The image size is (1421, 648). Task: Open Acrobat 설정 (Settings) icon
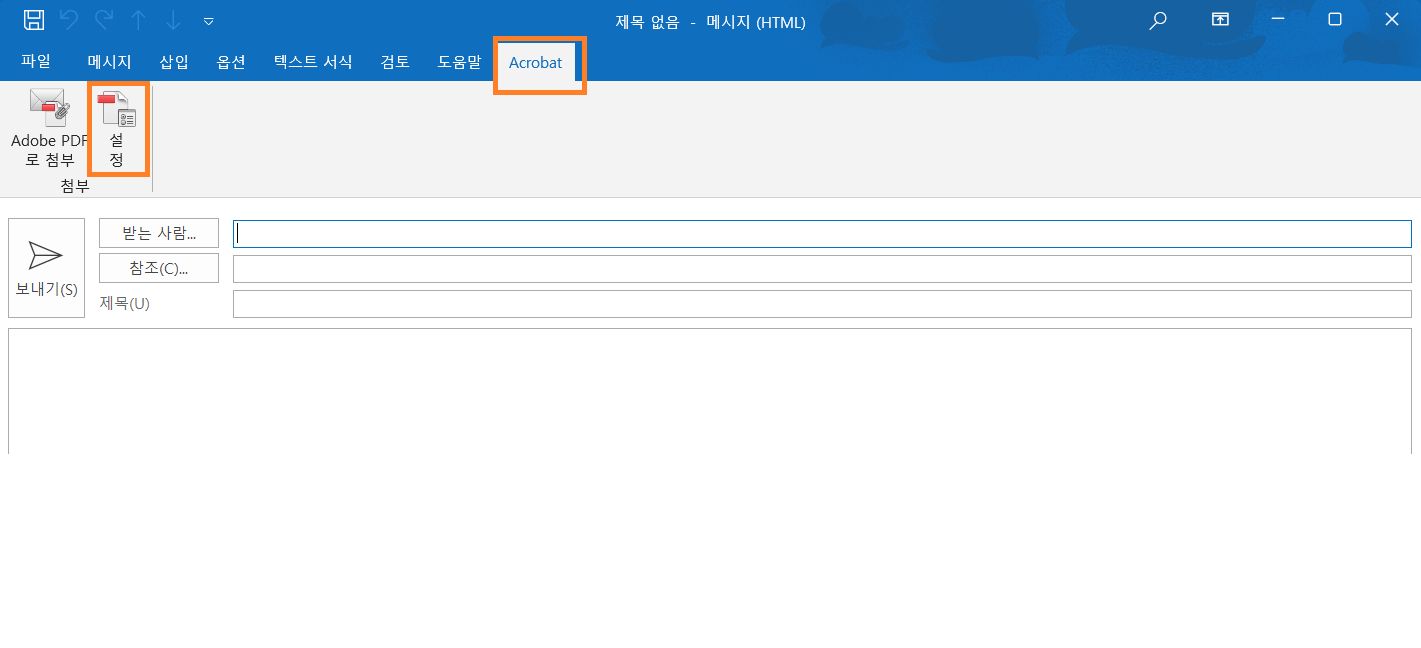(x=117, y=128)
